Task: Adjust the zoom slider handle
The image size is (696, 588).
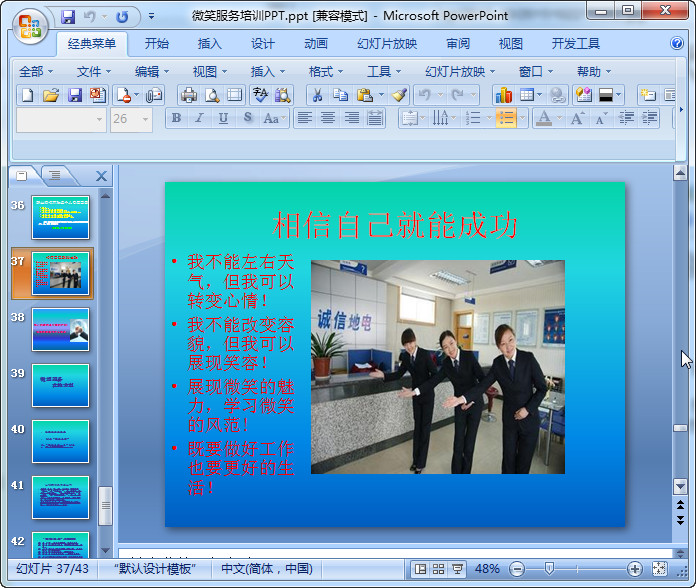Action: click(549, 568)
